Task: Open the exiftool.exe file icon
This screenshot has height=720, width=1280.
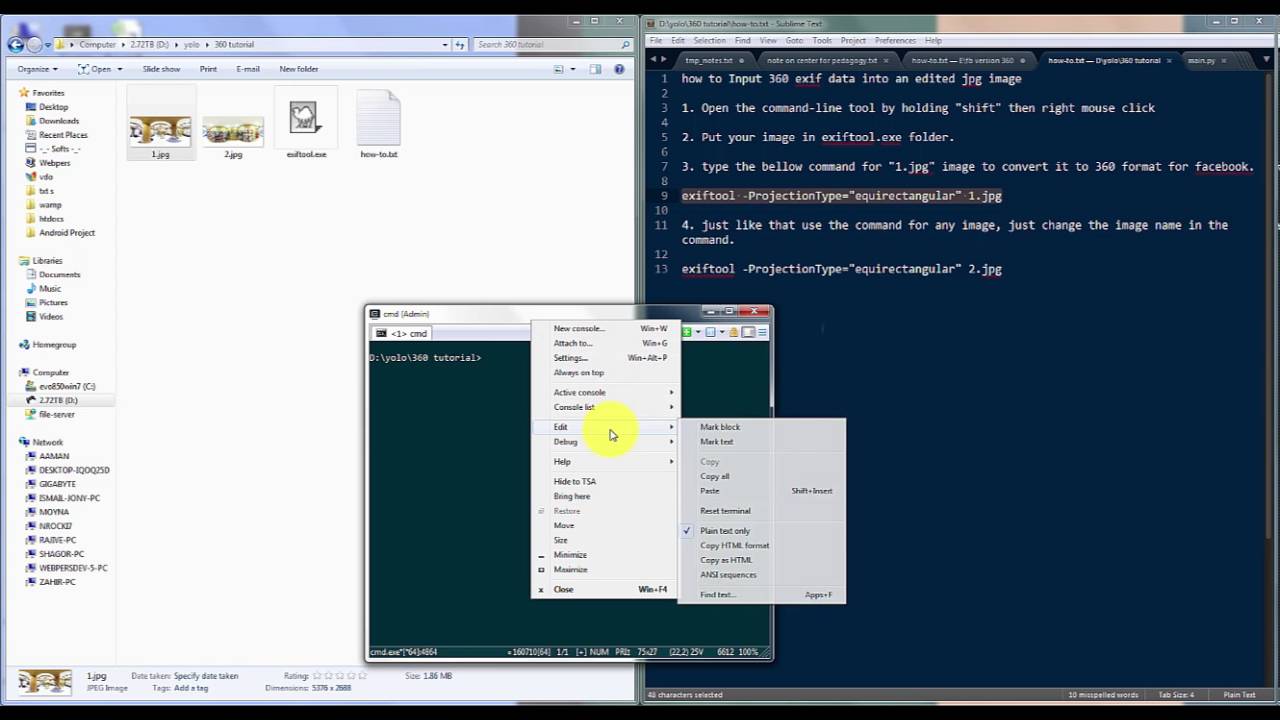Action: coord(305,120)
